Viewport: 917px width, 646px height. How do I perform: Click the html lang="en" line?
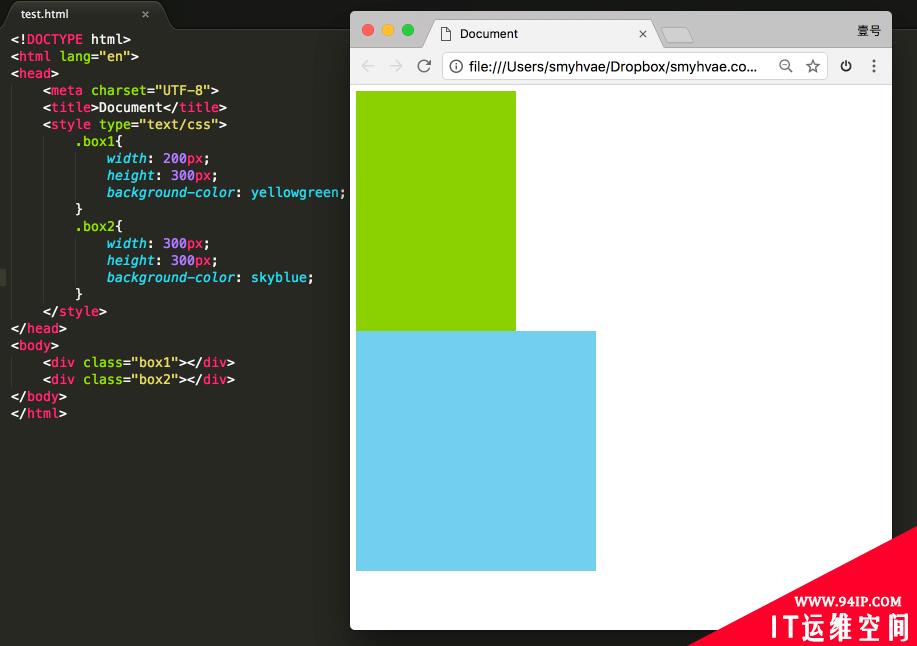click(x=75, y=56)
